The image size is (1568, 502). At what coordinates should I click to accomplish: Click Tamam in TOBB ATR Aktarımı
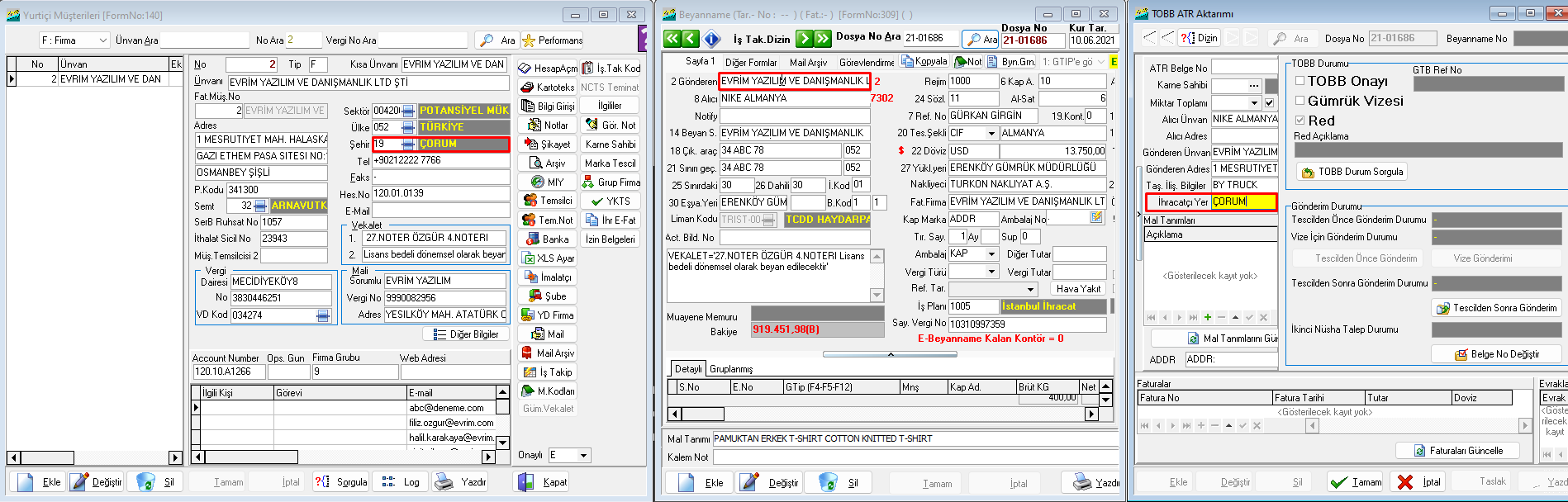tap(1356, 482)
